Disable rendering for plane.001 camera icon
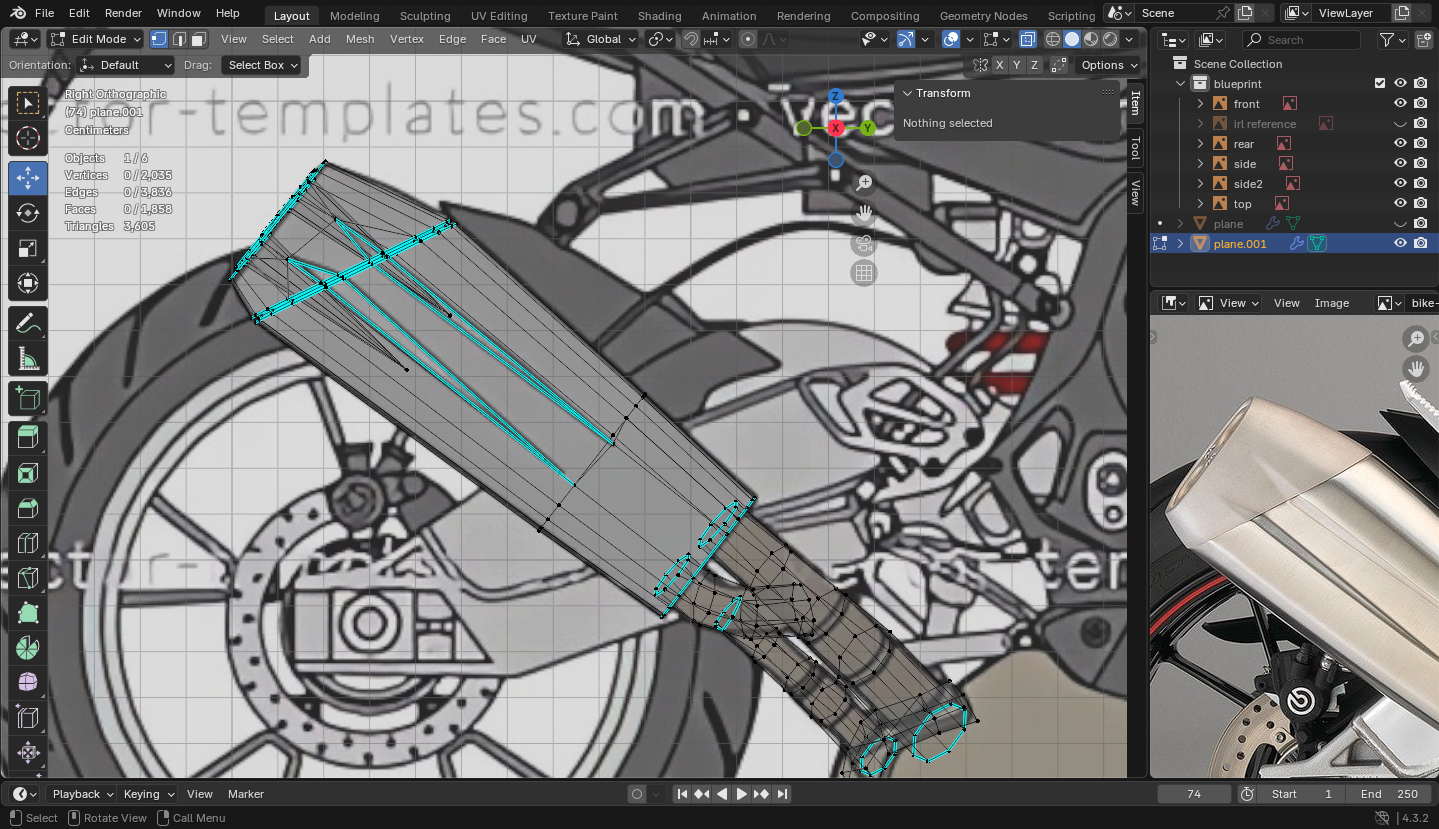 pos(1420,243)
